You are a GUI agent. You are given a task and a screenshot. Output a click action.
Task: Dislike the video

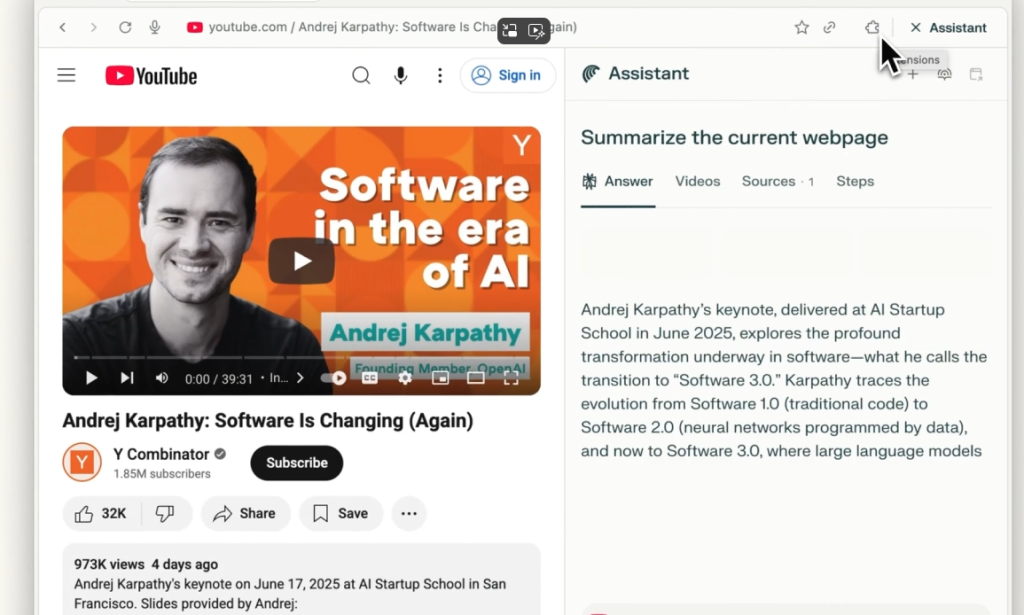[166, 514]
